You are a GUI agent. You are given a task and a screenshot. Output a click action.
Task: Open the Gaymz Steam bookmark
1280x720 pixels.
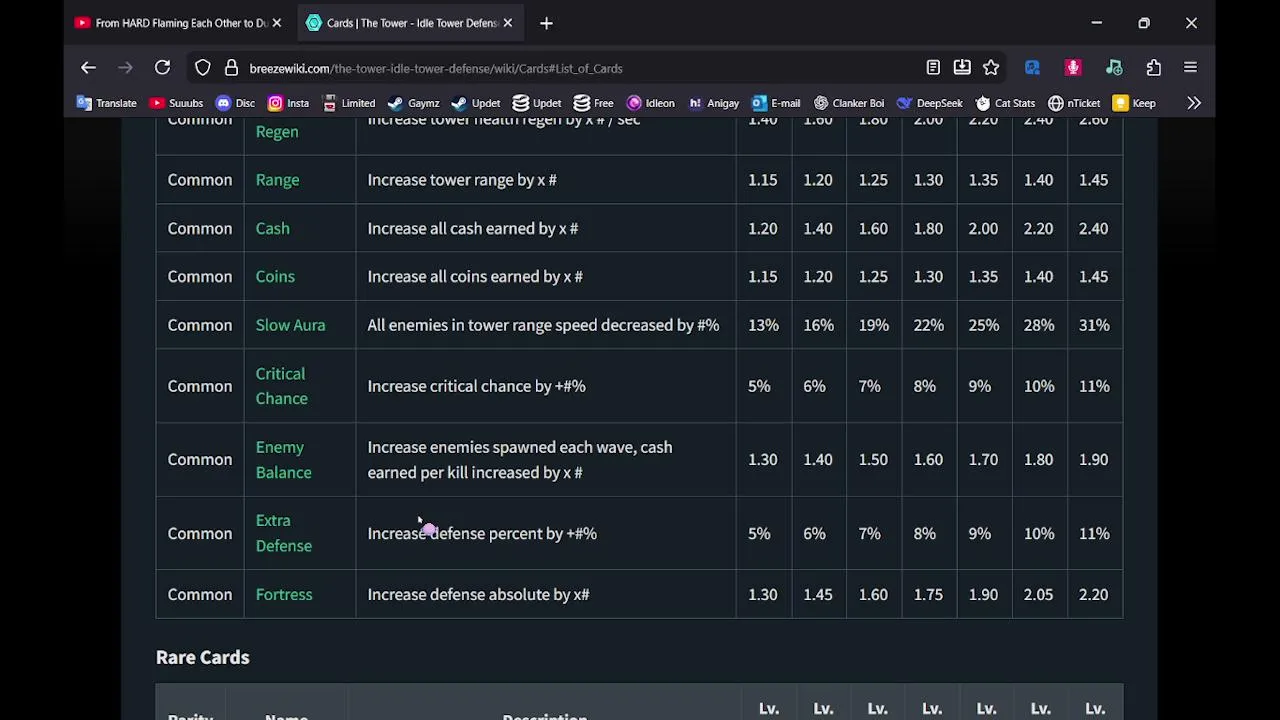click(413, 103)
